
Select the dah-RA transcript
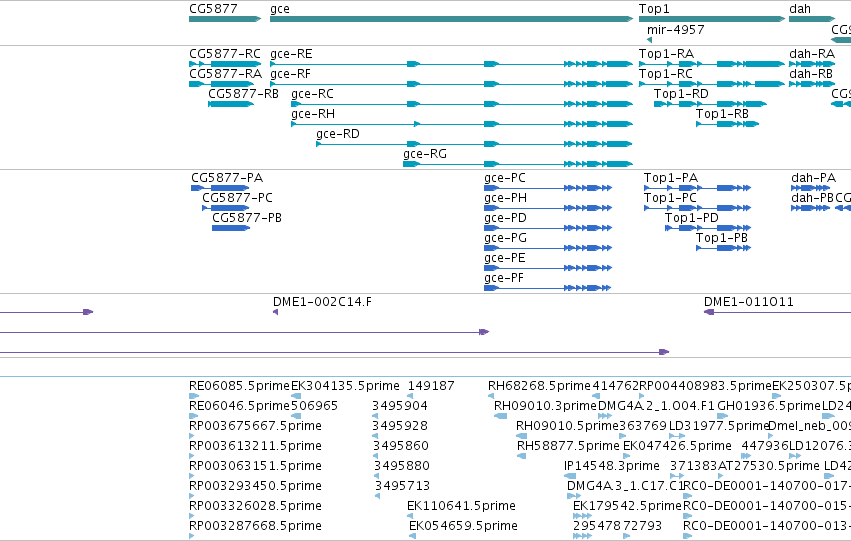[x=812, y=64]
